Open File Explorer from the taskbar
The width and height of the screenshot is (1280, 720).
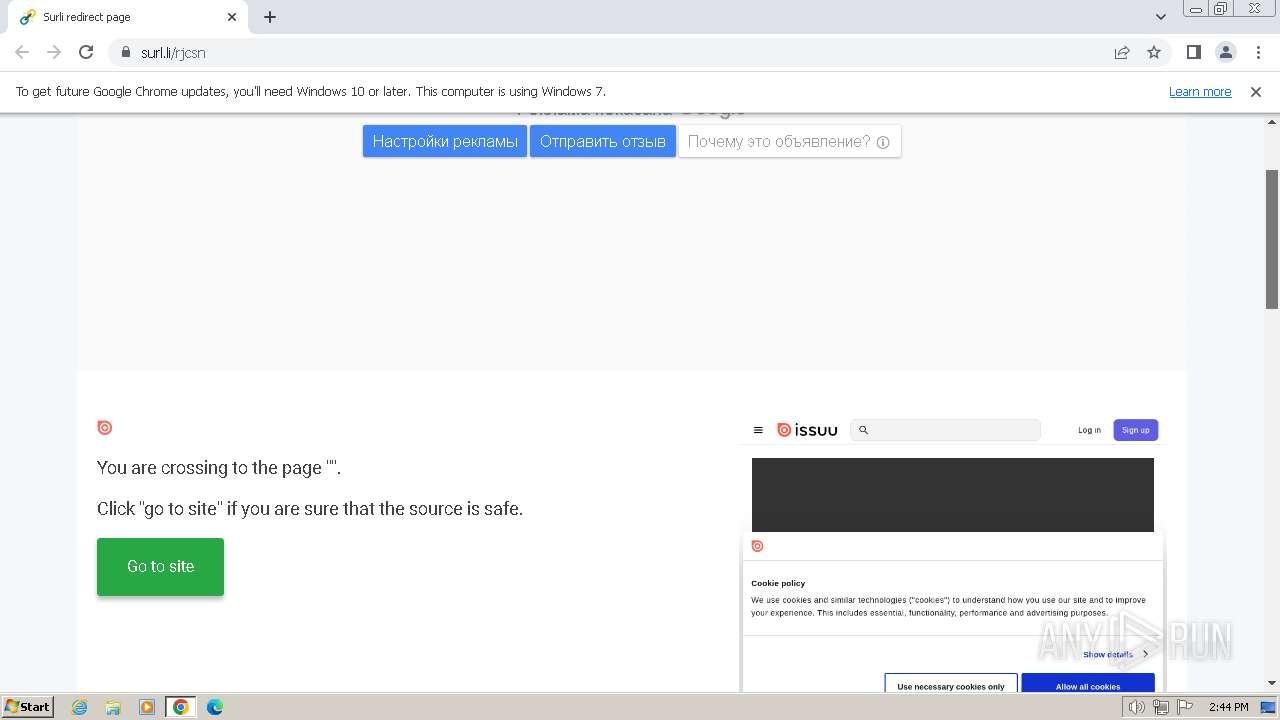click(113, 707)
